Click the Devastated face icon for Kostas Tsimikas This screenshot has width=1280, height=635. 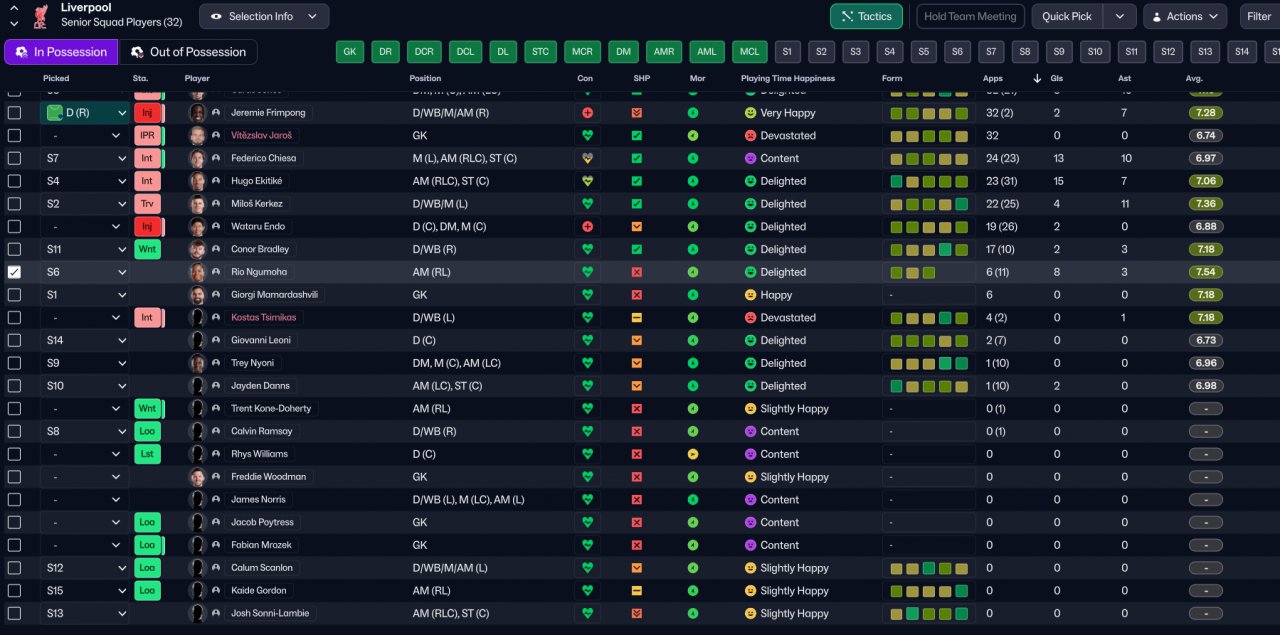point(750,318)
